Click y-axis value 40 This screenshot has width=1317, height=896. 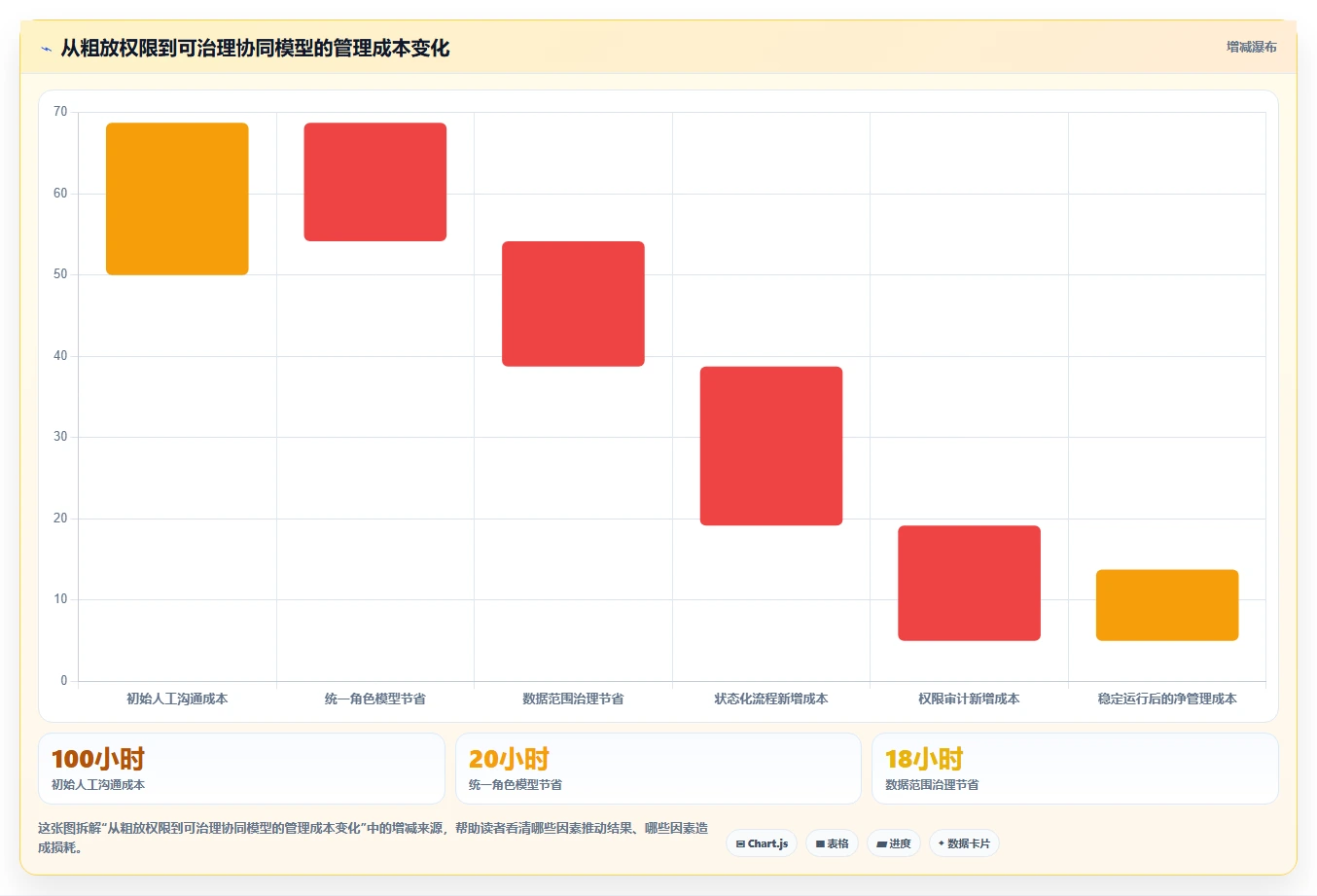60,356
